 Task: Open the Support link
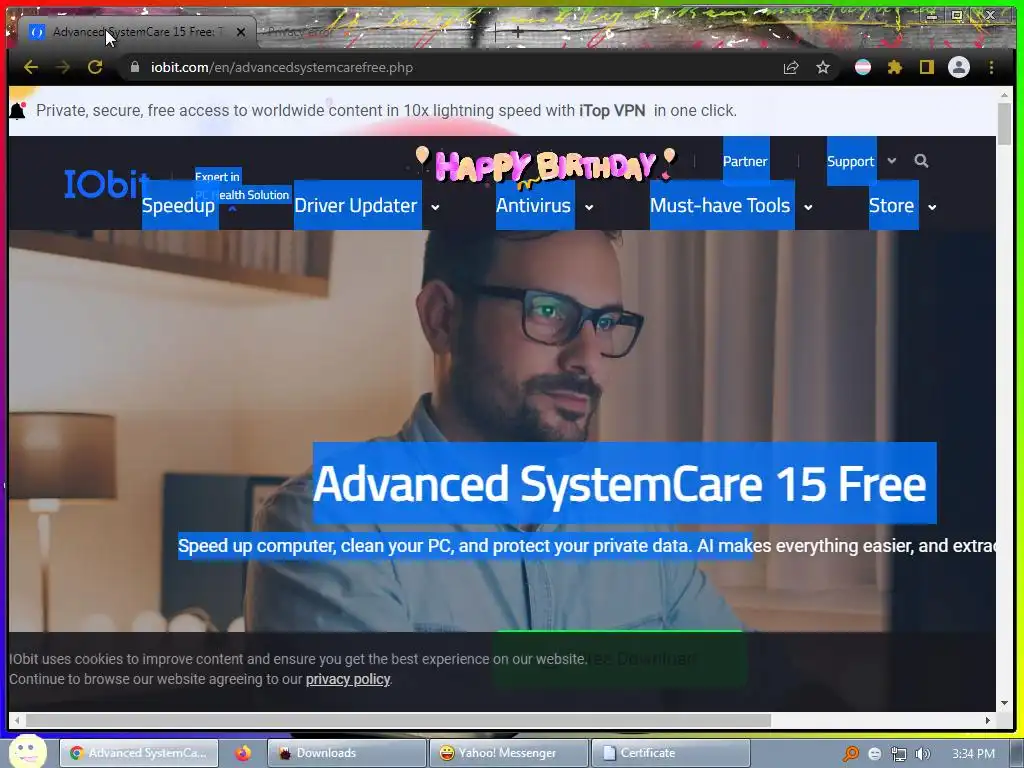pos(850,161)
